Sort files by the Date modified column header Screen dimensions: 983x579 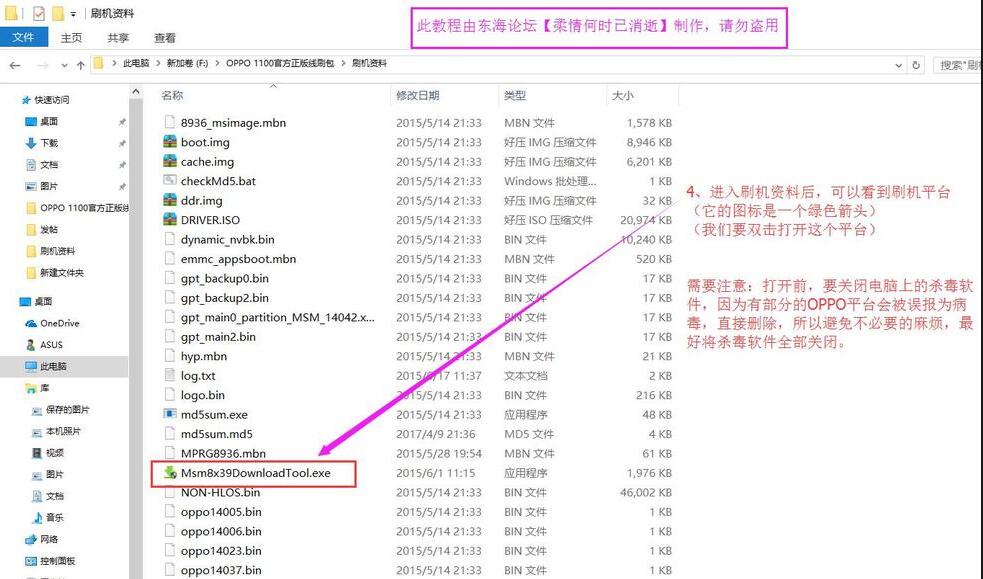[418, 95]
